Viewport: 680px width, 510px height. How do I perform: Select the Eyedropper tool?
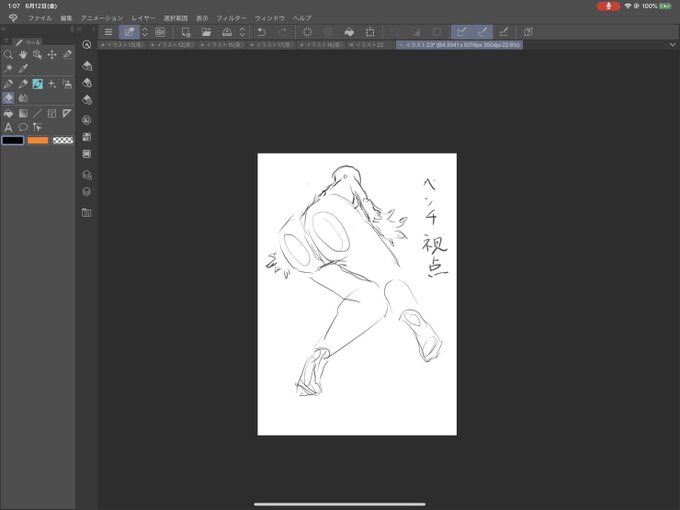23,69
